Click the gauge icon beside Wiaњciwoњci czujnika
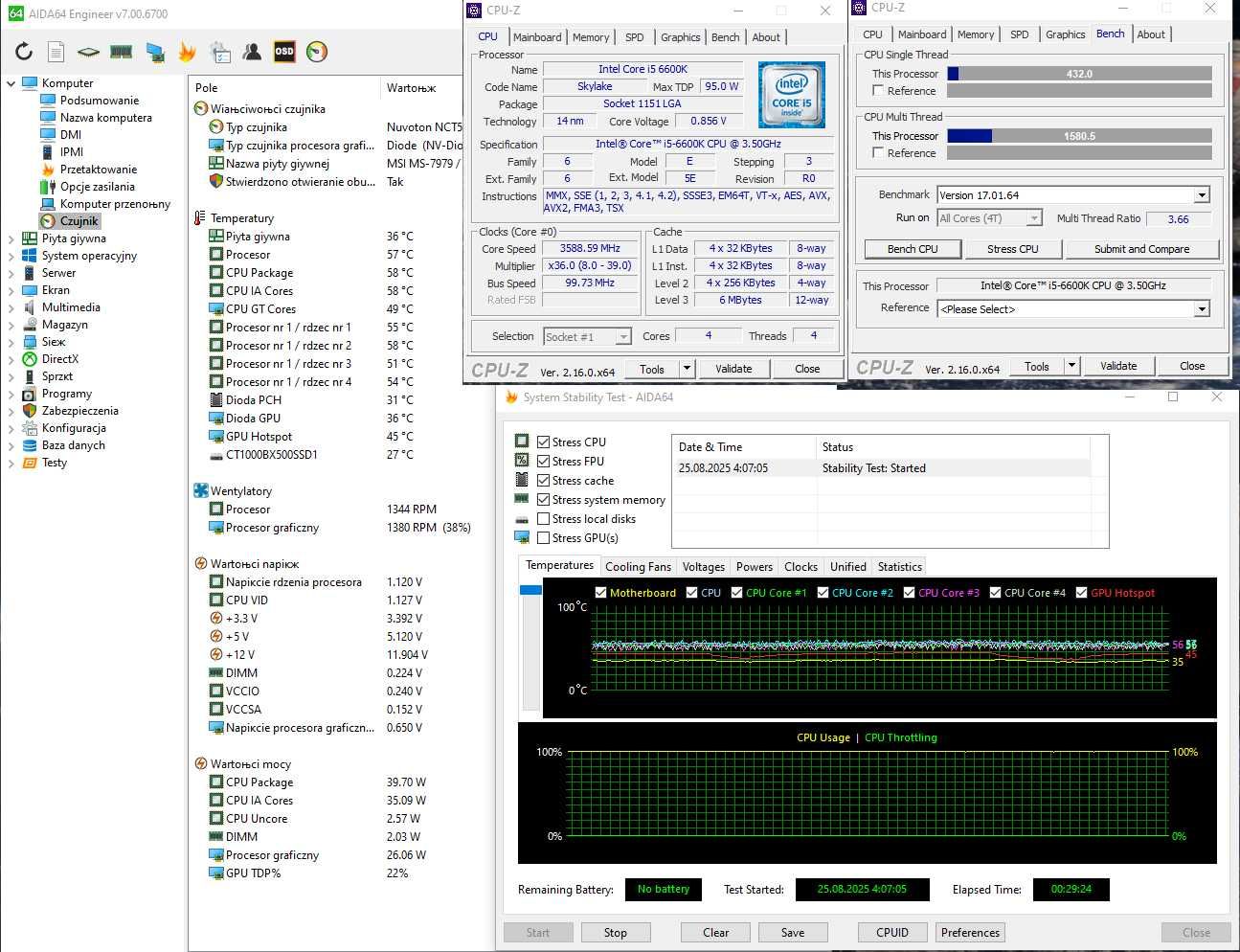The width and height of the screenshot is (1240, 952). click(201, 108)
